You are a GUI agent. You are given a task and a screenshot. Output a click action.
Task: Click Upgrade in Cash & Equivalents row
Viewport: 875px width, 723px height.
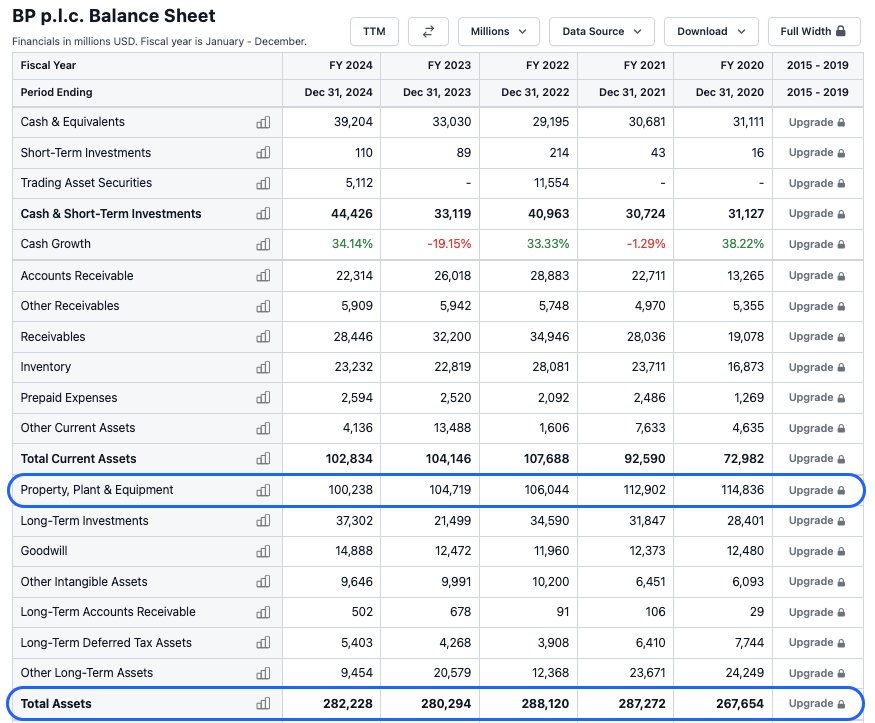pyautogui.click(x=817, y=122)
